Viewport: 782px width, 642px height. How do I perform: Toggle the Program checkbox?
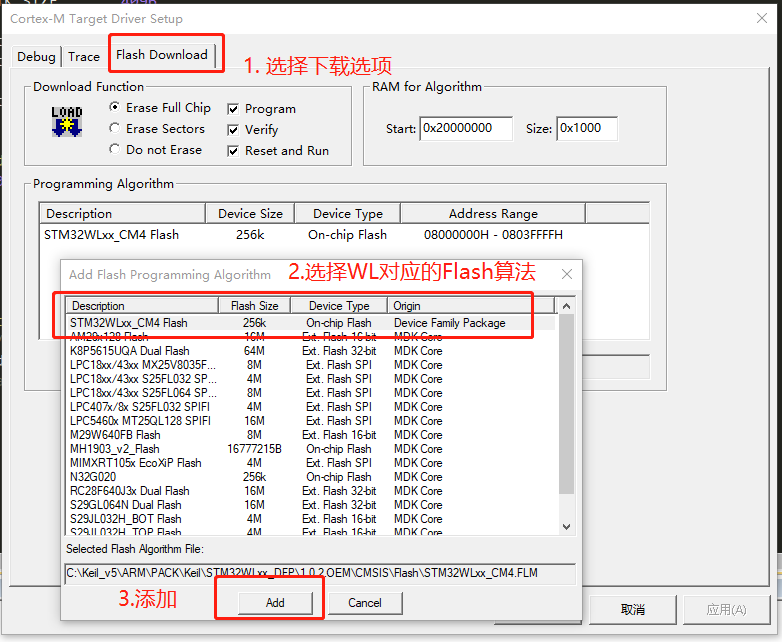[x=233, y=109]
